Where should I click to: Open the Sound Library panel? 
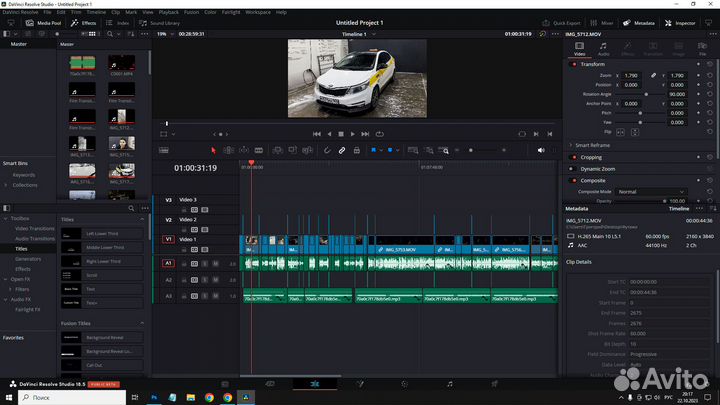click(162, 21)
